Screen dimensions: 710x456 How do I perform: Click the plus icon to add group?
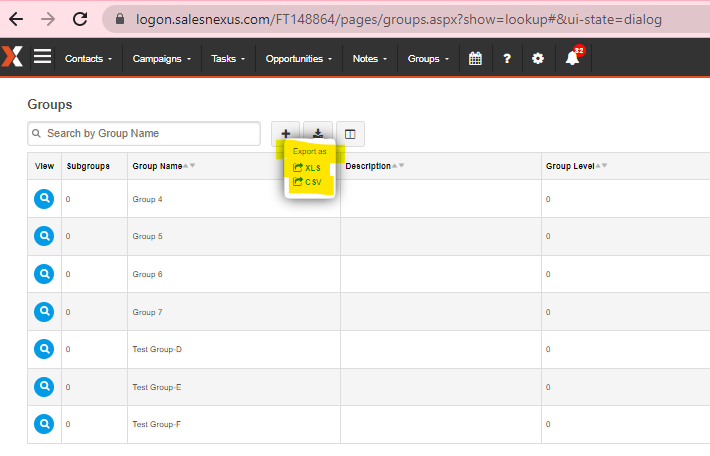pos(285,133)
